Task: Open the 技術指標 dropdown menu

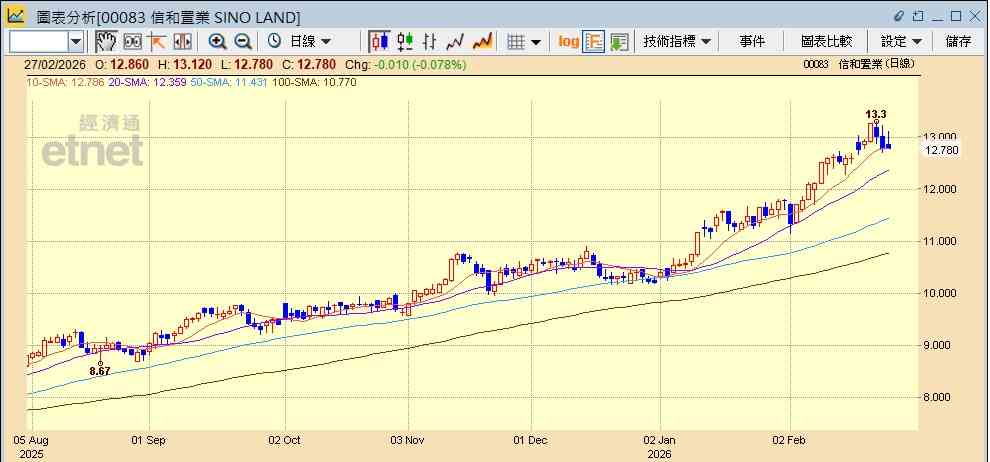Action: tap(677, 42)
